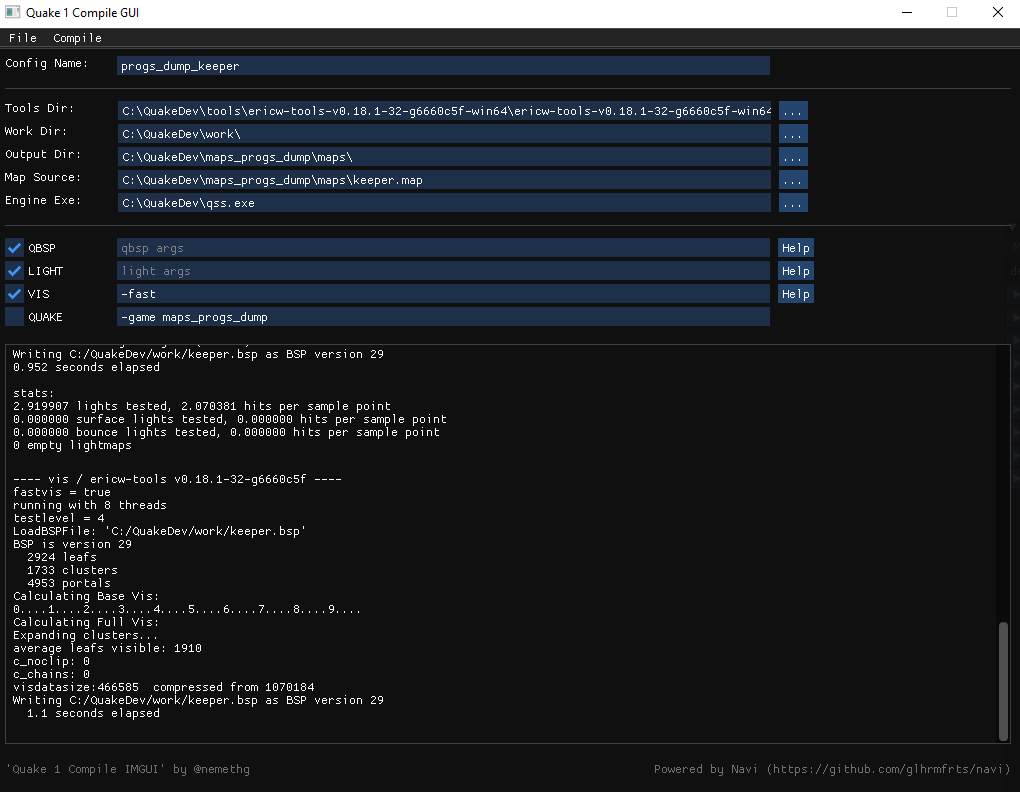The width and height of the screenshot is (1020, 792).
Task: Disable the LIGHT compile stage
Action: [13, 270]
